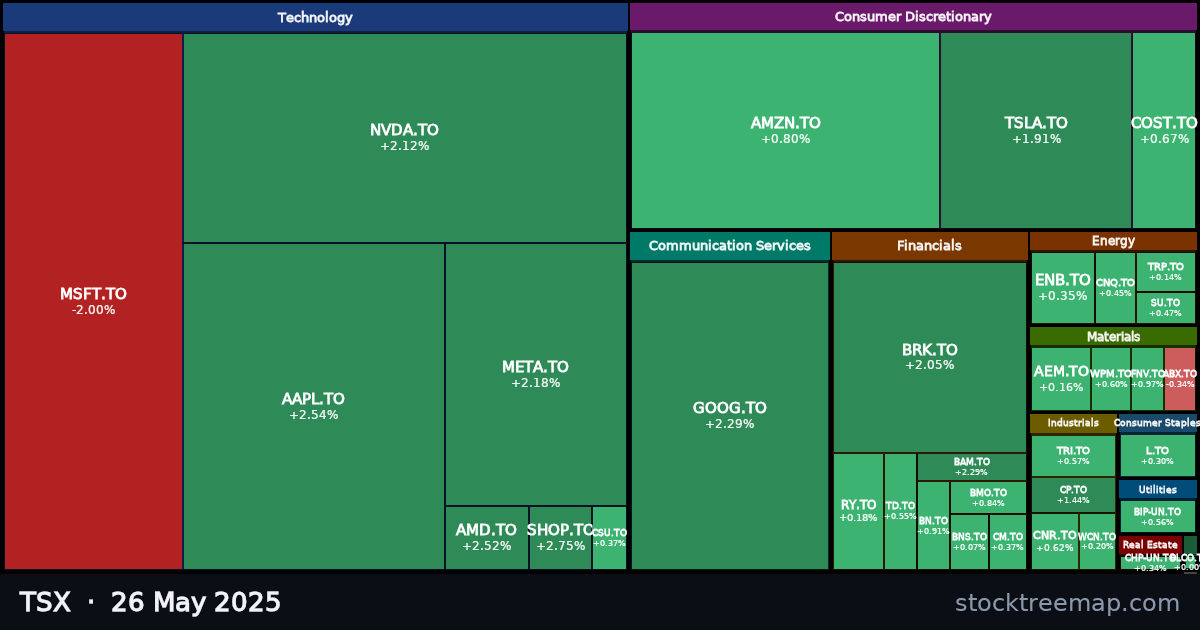Open the Industrials sector header
Image resolution: width=1200 pixels, height=630 pixels.
click(x=1073, y=423)
